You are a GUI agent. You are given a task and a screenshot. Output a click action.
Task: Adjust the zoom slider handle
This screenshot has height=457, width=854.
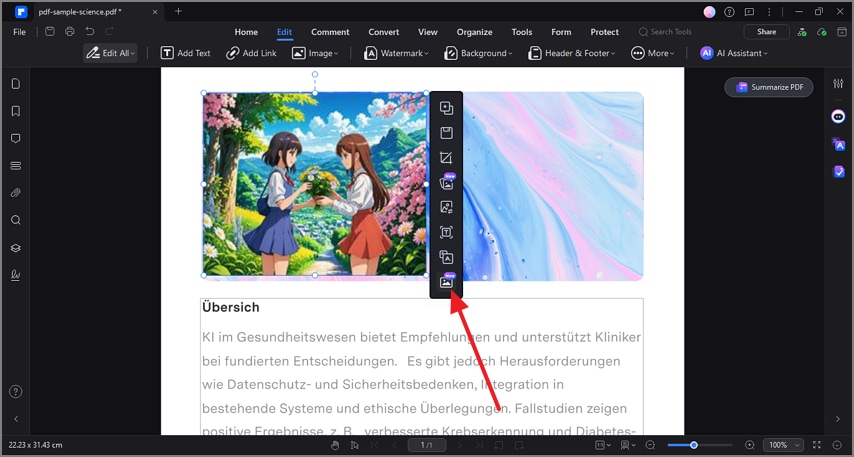[693, 445]
